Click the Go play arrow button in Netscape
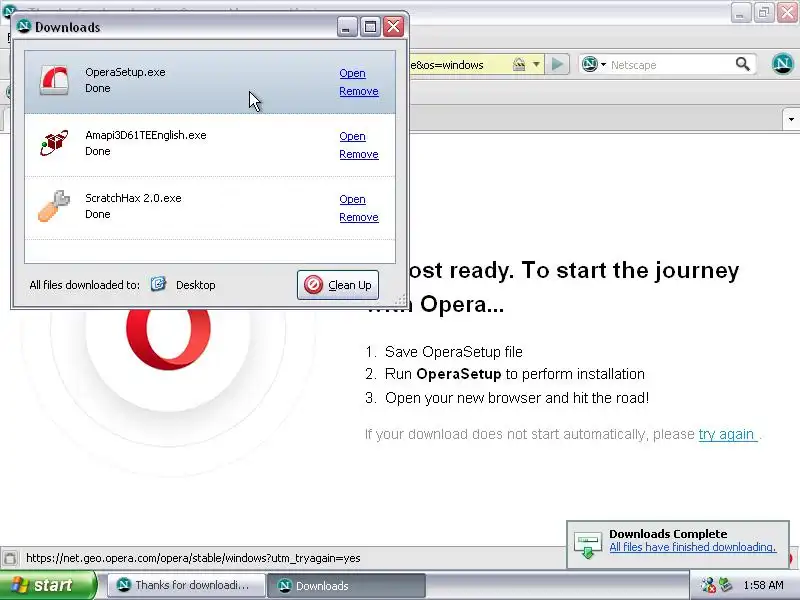 [557, 64]
